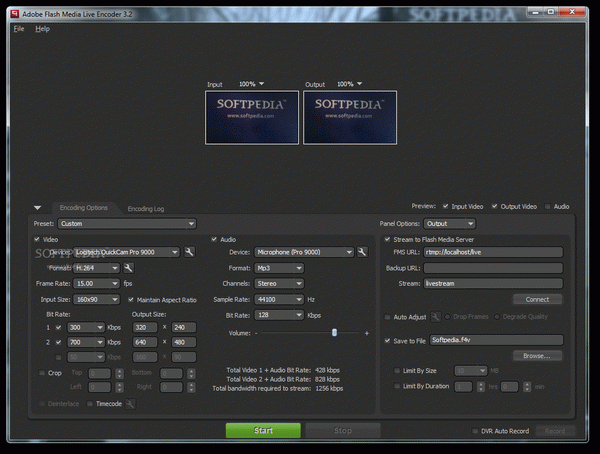Open Input preview zoom 100% dropdown
This screenshot has height=454, width=600.
coord(251,84)
